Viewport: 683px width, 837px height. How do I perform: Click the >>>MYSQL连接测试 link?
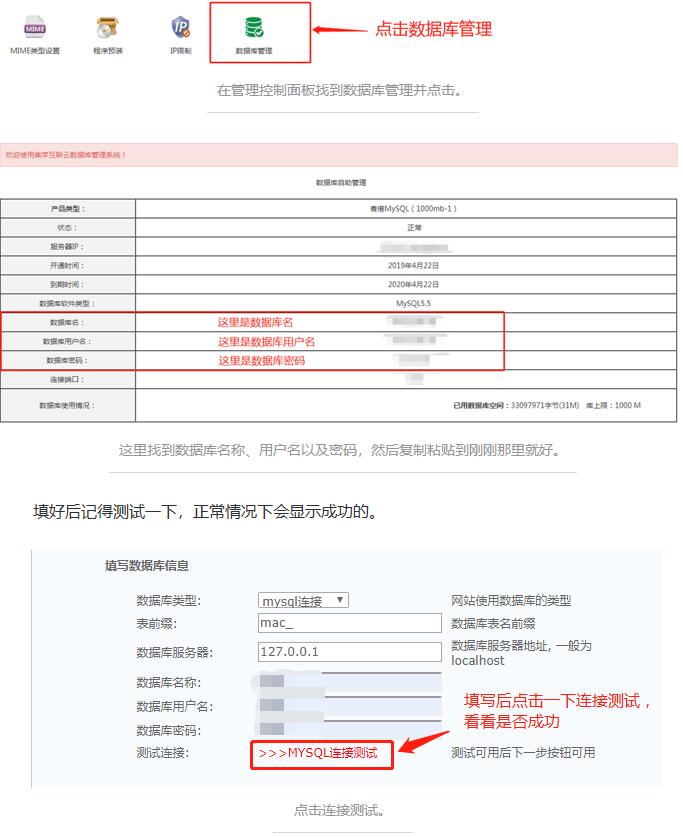318,753
